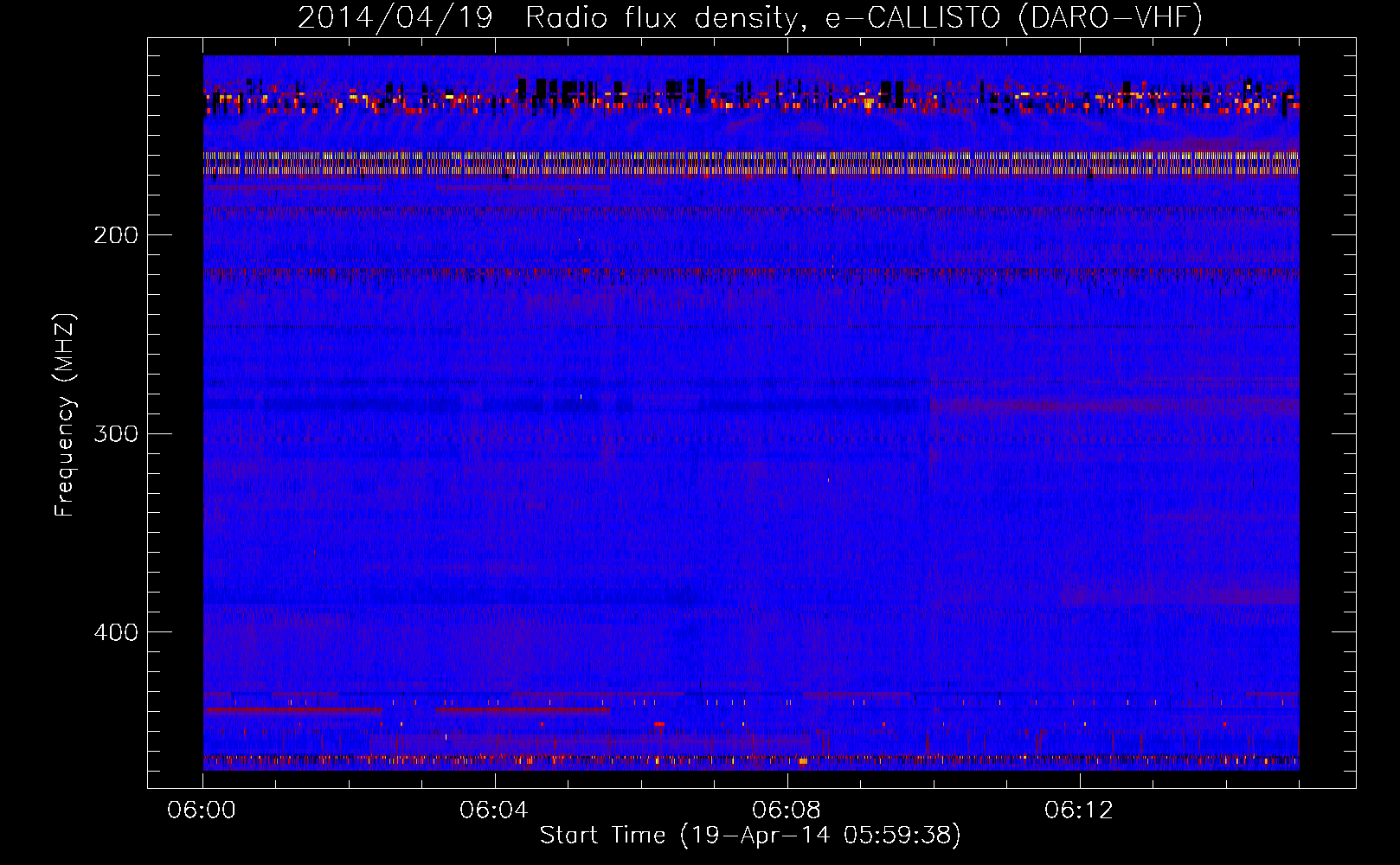Click the '06:12' time tick label
Viewport: 1400px width, 865px height.
coord(1080,810)
